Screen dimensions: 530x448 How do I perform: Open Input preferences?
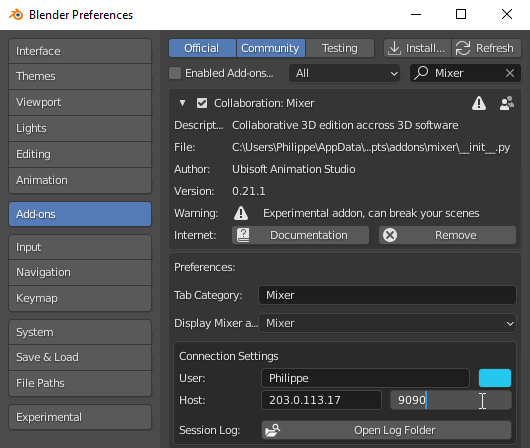pyautogui.click(x=80, y=247)
